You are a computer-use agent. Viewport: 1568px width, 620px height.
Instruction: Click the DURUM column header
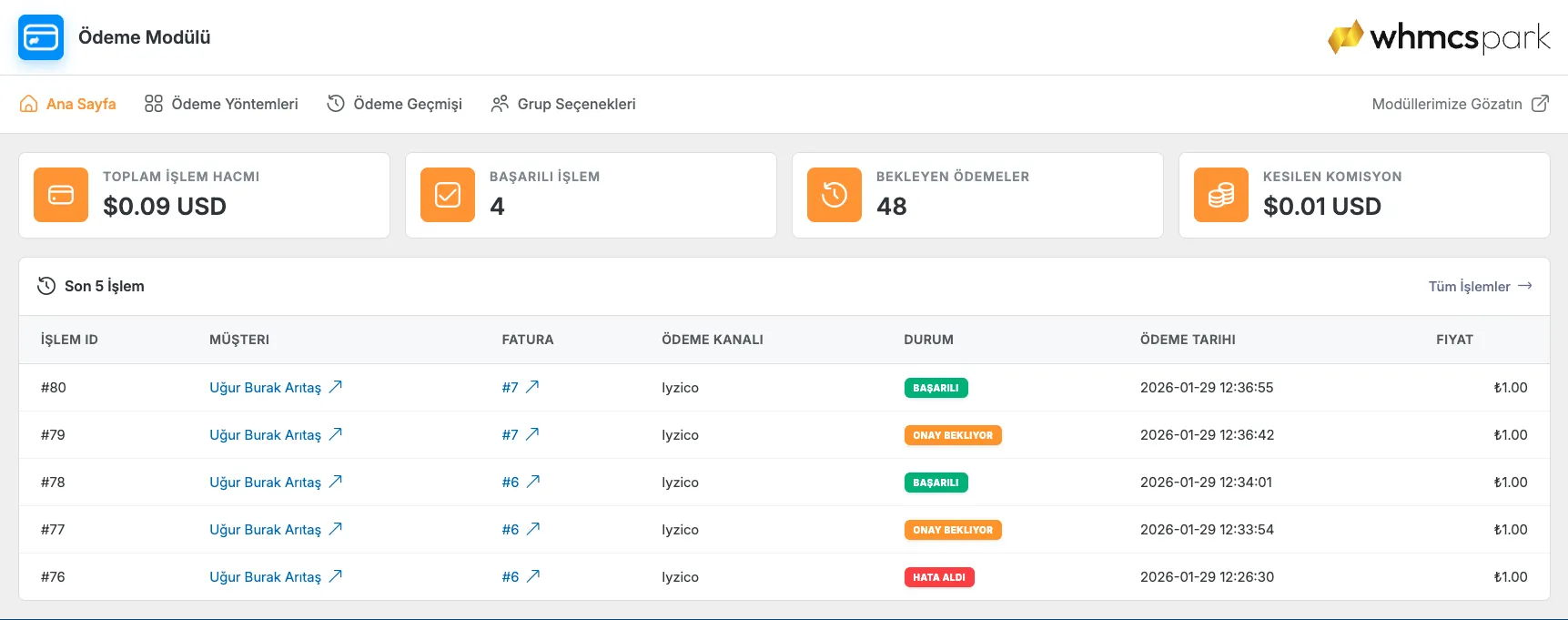click(x=928, y=340)
